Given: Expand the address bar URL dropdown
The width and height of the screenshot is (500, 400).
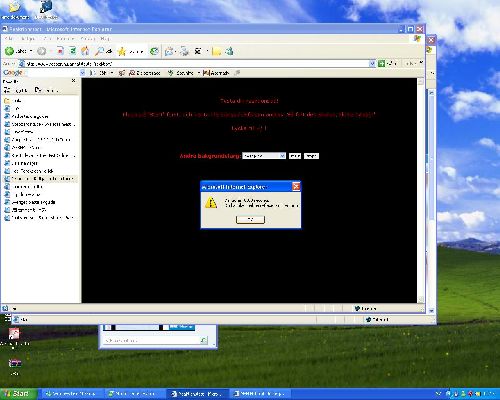Looking at the screenshot, I should pyautogui.click(x=372, y=63).
